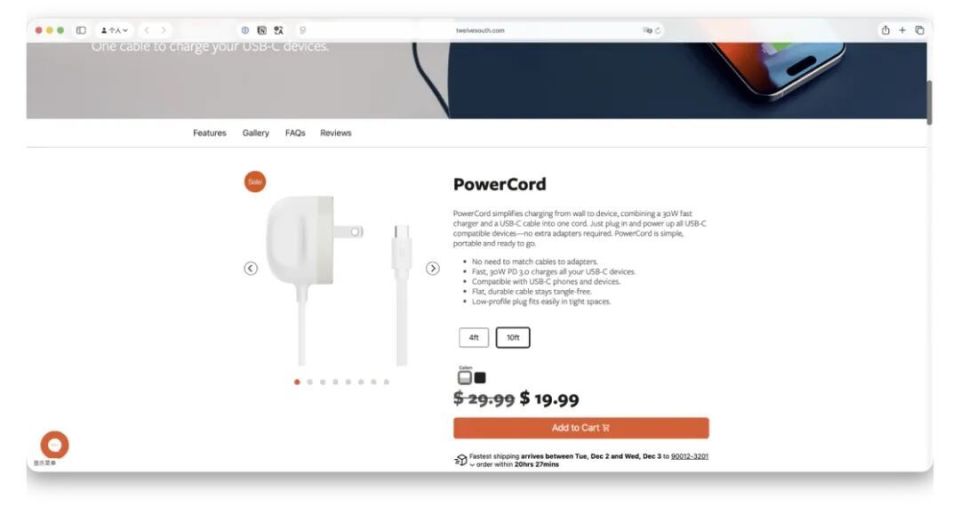Show the tab overview icon
The image size is (960, 507).
coord(920,30)
